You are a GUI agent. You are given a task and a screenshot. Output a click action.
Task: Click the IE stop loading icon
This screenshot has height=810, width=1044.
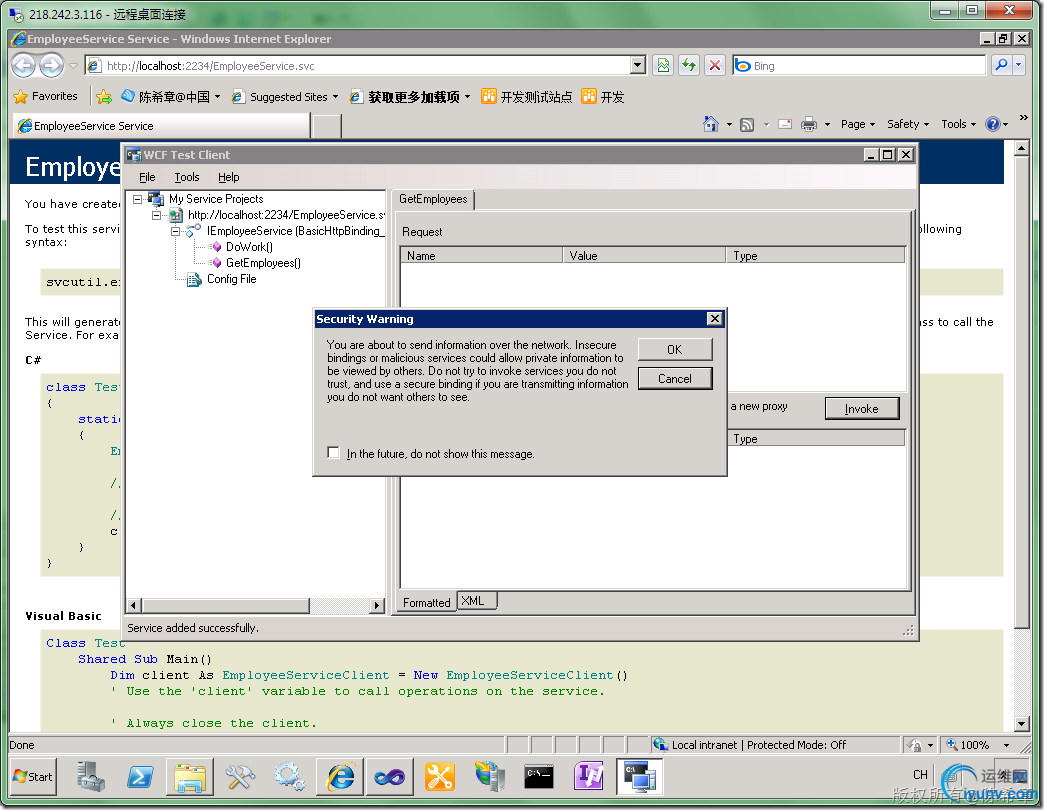pyautogui.click(x=714, y=66)
